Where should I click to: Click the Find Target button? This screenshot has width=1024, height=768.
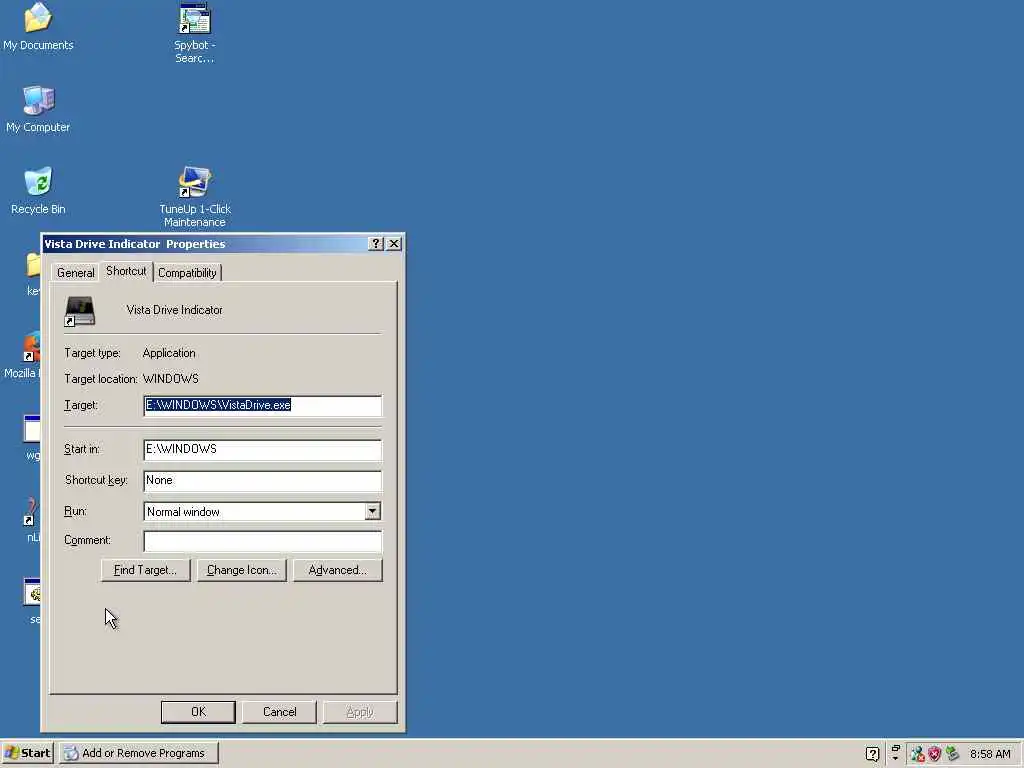pyautogui.click(x=146, y=570)
